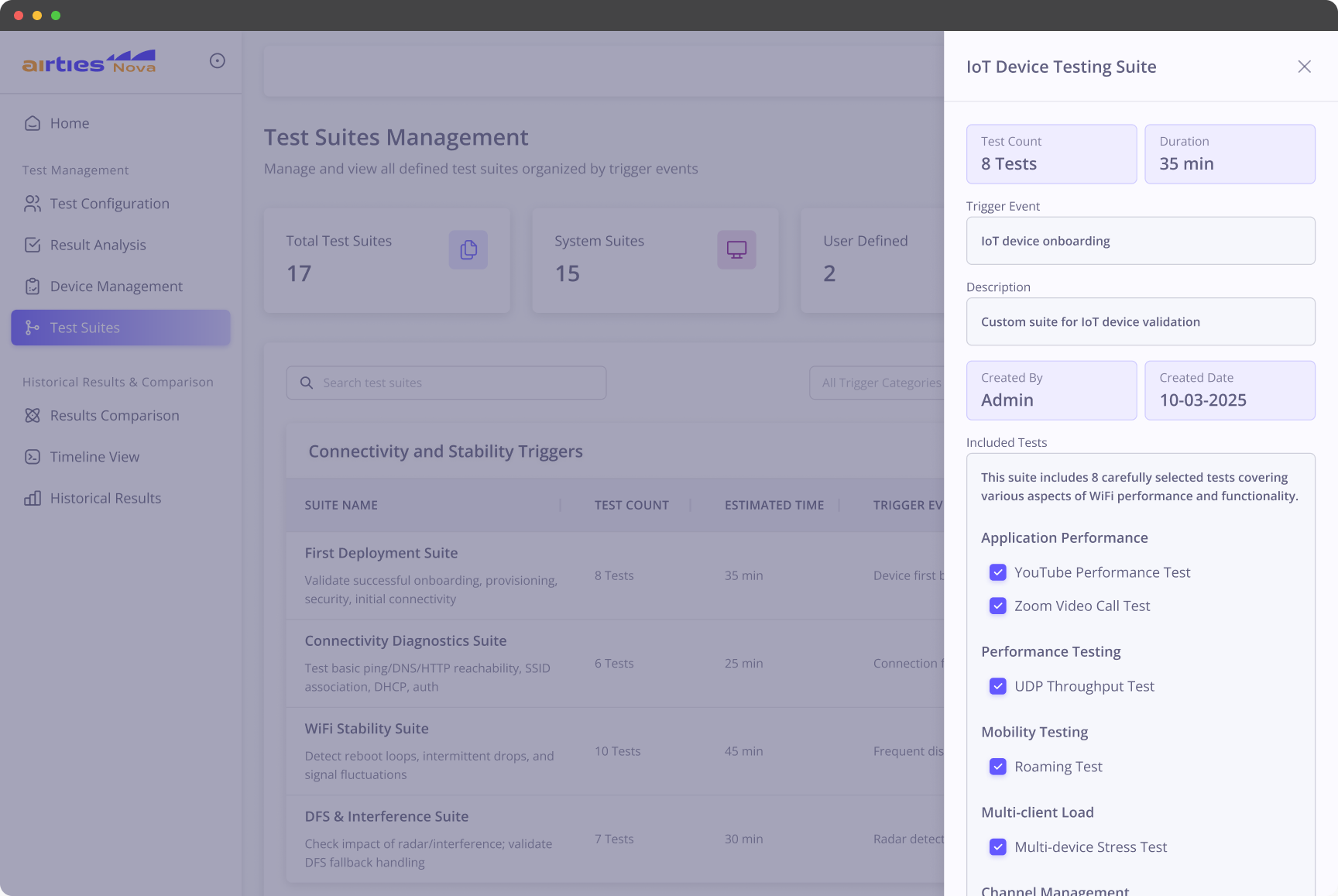Click the Duration 35 min box
The image size is (1338, 896).
click(x=1230, y=154)
